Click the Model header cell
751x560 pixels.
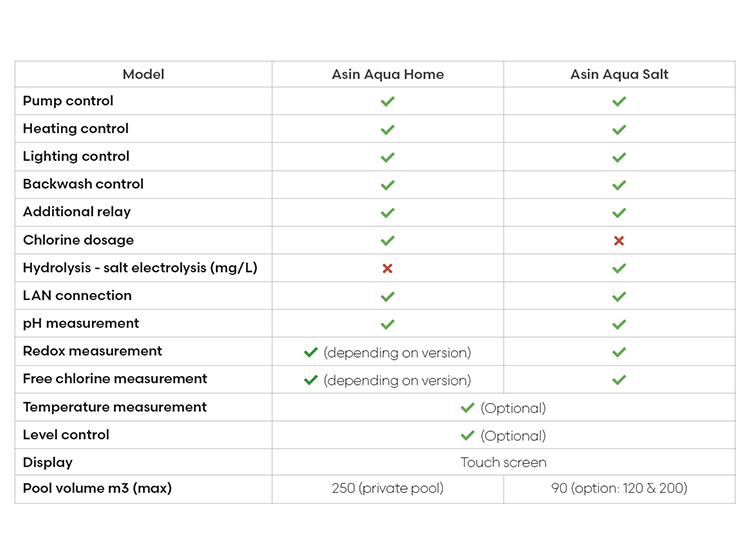pos(143,74)
